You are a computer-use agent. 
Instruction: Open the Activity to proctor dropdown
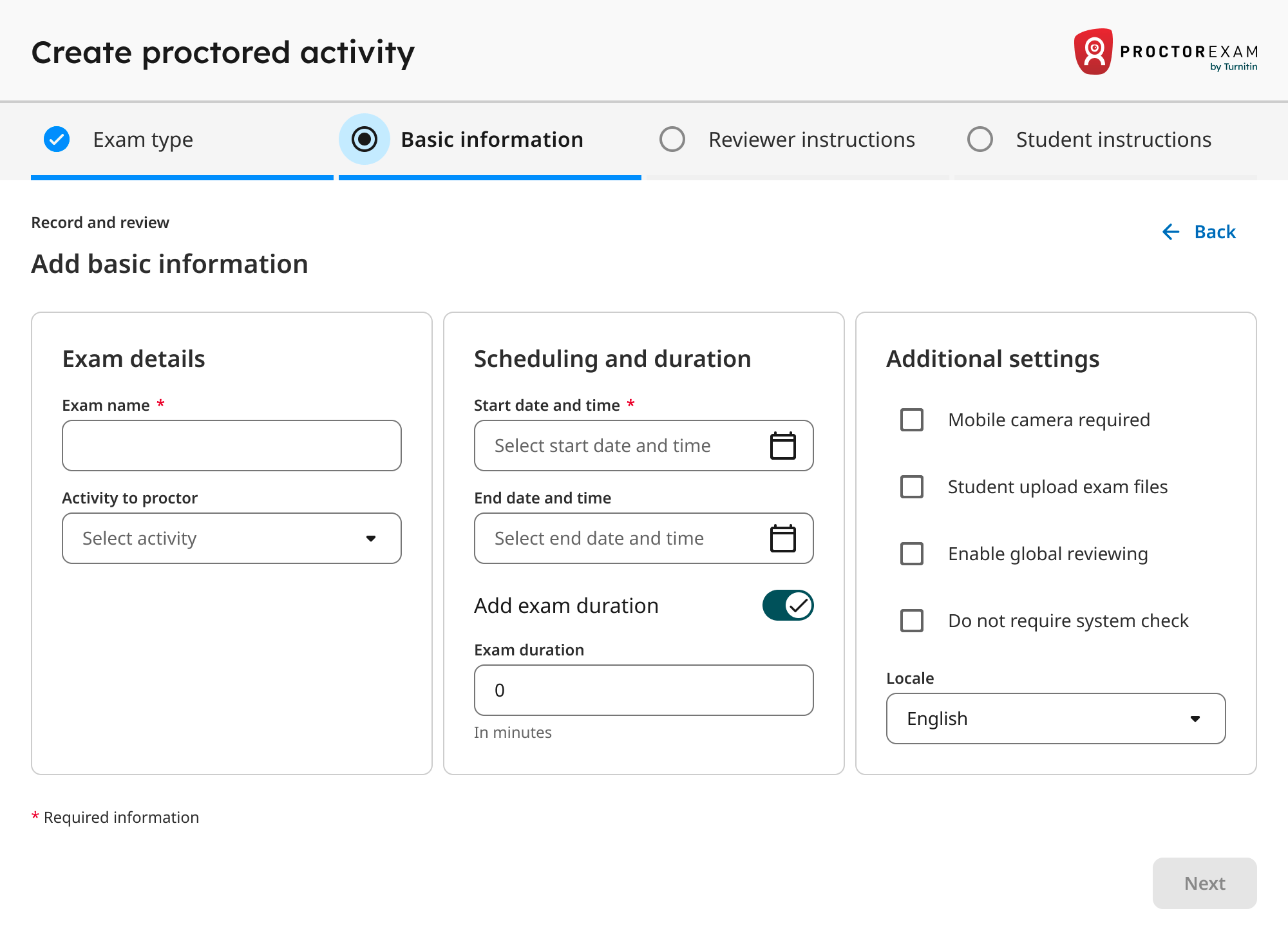tap(231, 538)
